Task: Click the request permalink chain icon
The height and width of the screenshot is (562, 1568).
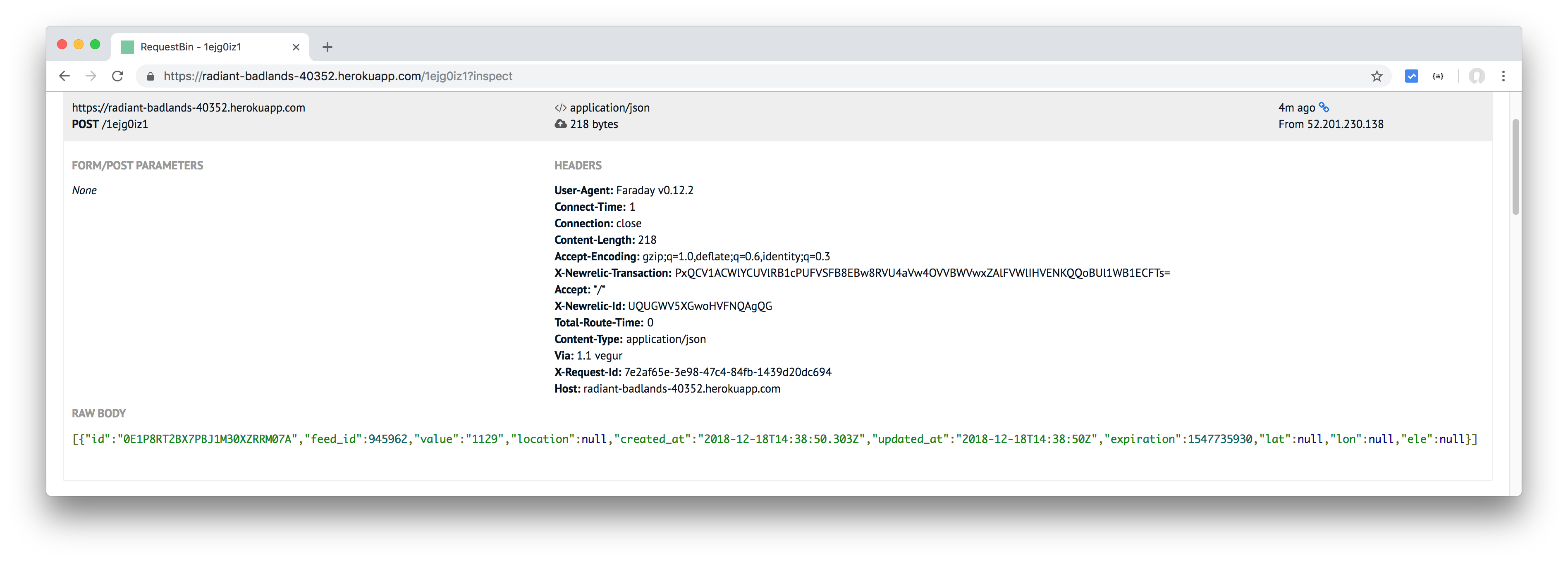Action: pos(1324,107)
